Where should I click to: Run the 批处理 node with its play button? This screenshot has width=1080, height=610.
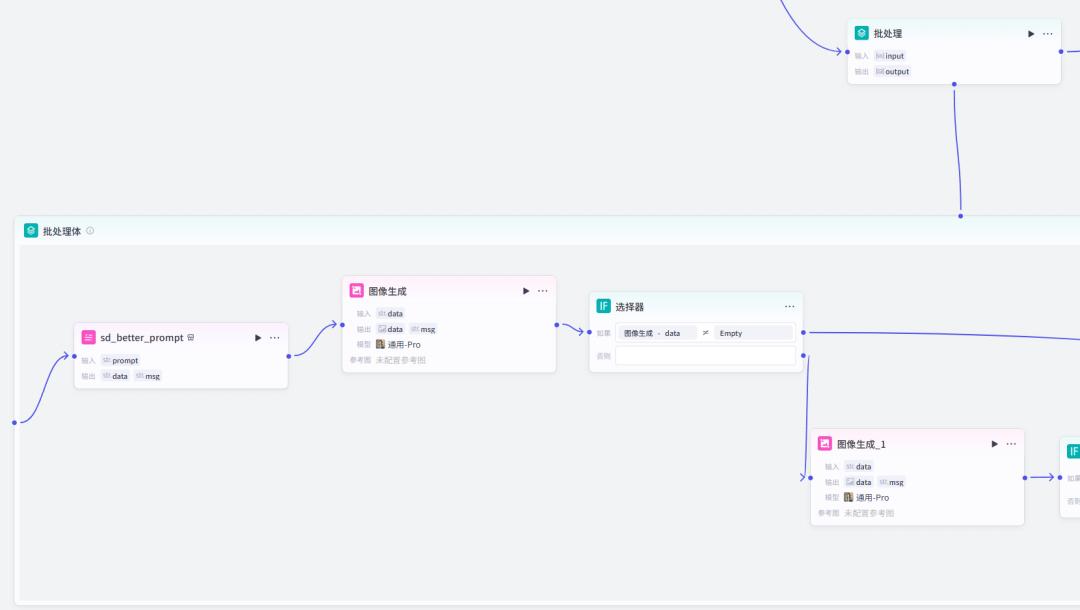click(1031, 34)
